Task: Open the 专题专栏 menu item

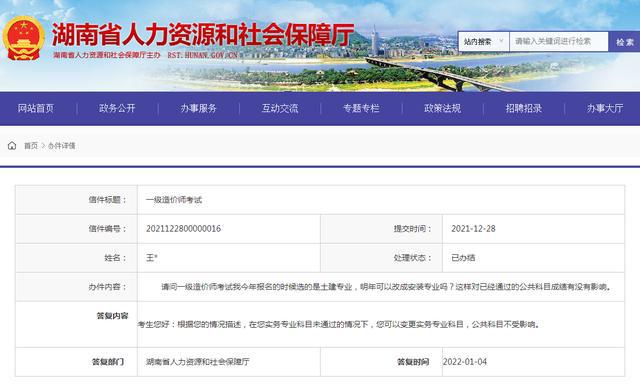Action: click(x=361, y=109)
